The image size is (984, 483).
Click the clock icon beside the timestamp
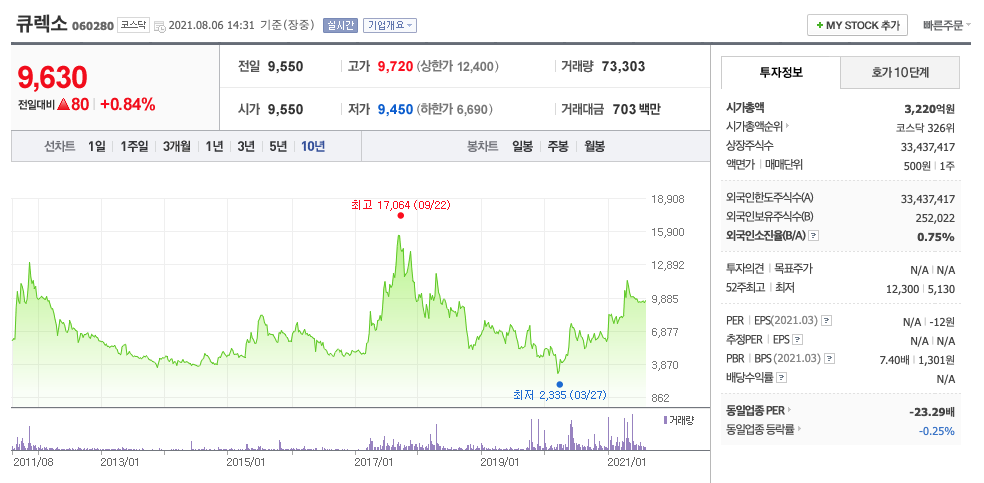tap(159, 26)
